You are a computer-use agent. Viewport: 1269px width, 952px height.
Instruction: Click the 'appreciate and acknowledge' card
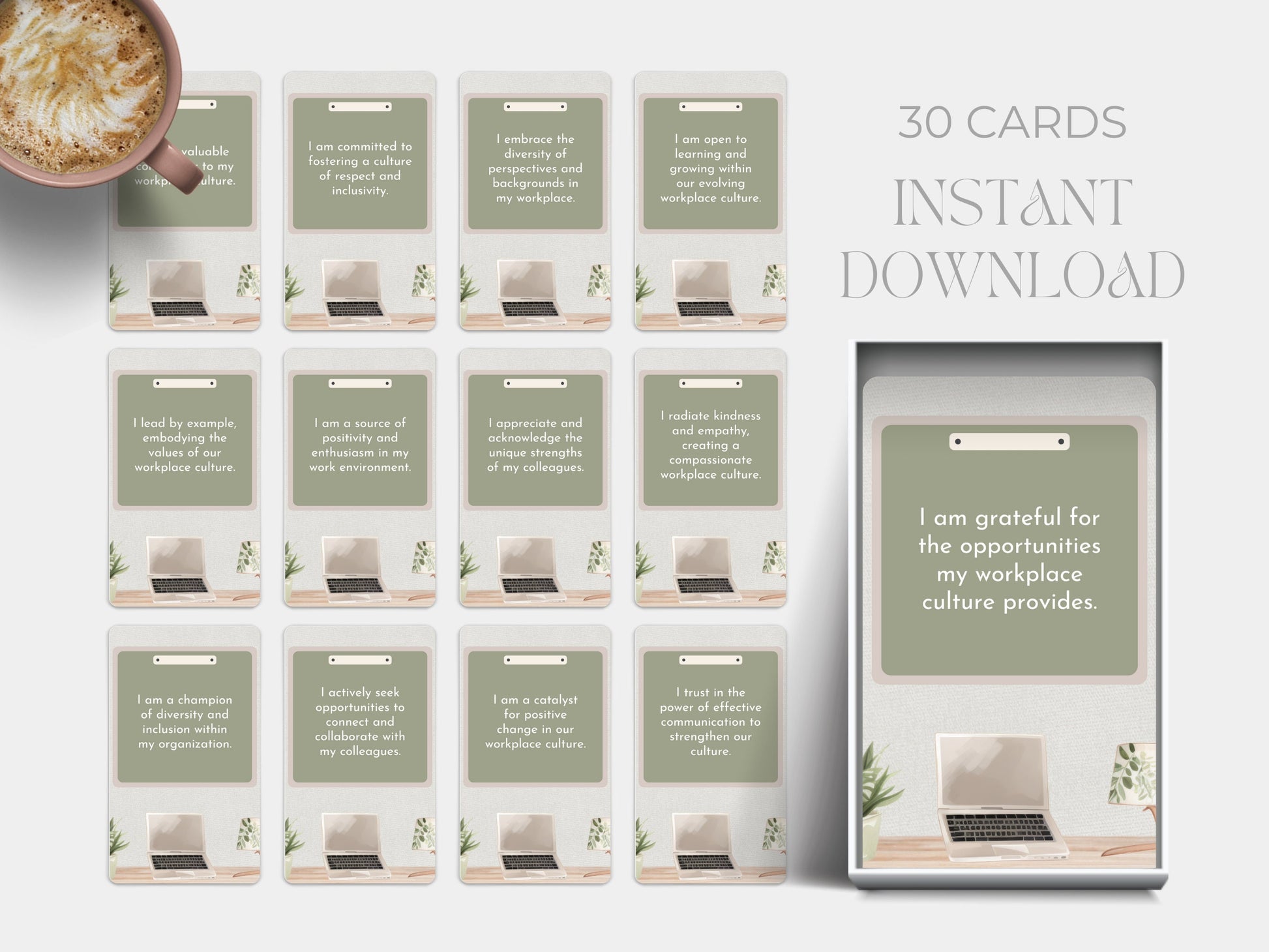click(535, 445)
